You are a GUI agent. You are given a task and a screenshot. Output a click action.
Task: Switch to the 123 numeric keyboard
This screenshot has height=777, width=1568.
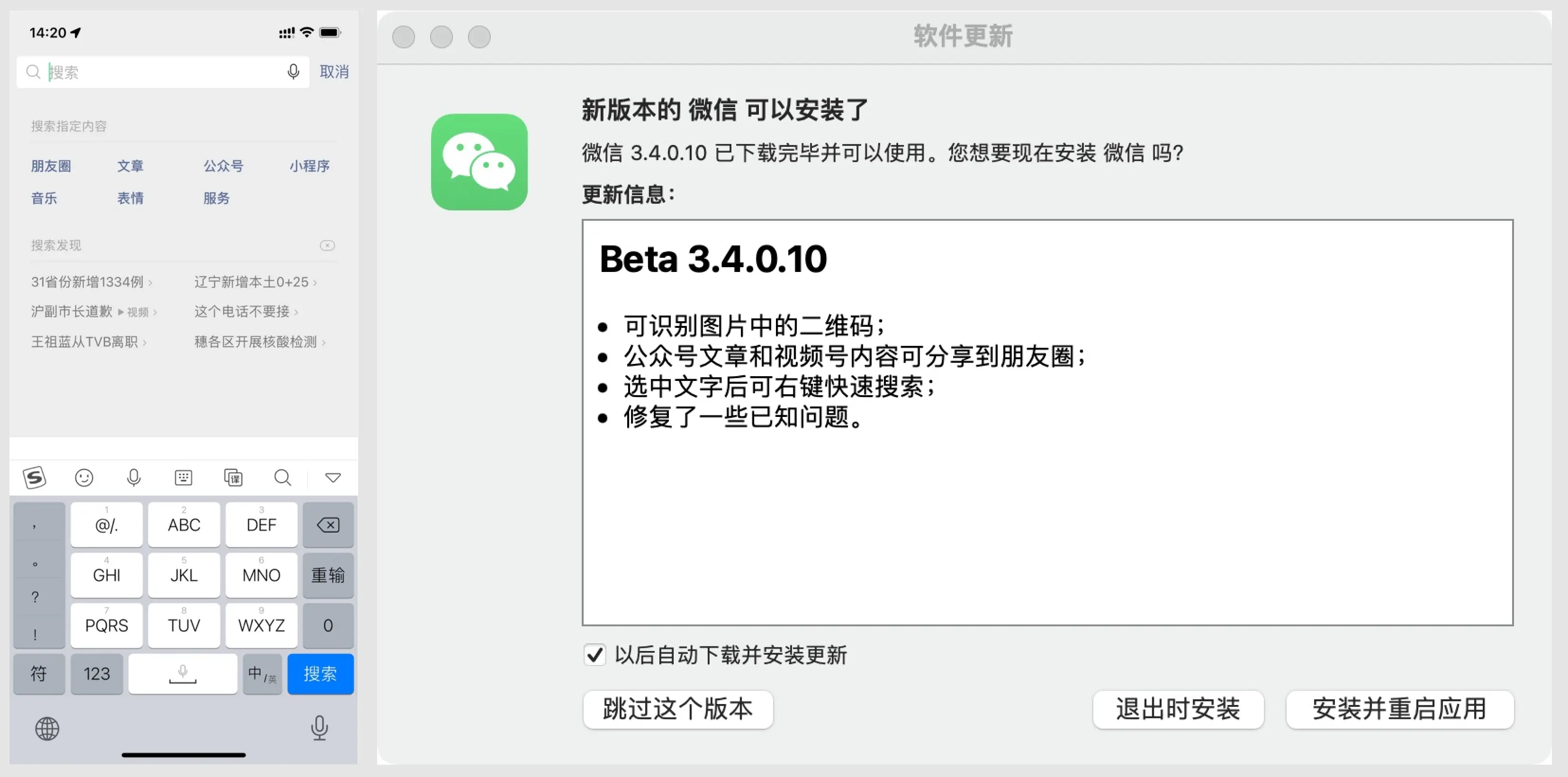pyautogui.click(x=97, y=674)
